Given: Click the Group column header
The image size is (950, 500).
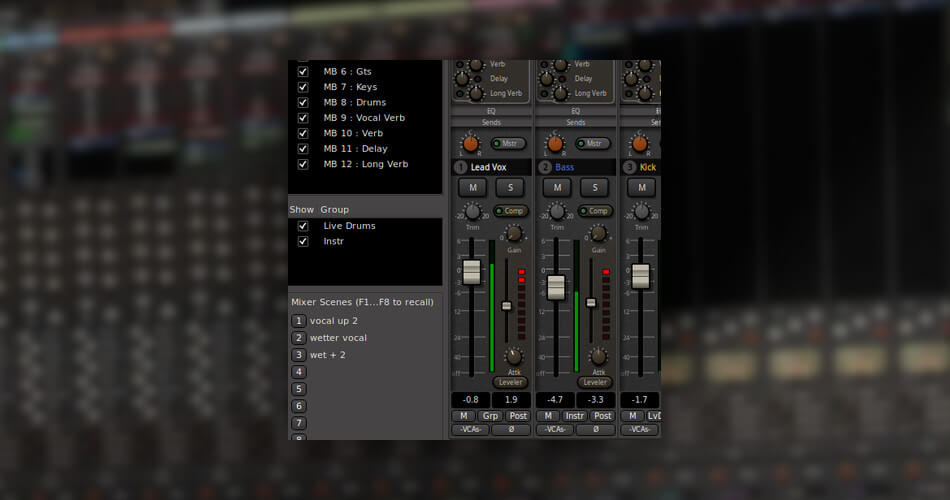Looking at the screenshot, I should [334, 210].
